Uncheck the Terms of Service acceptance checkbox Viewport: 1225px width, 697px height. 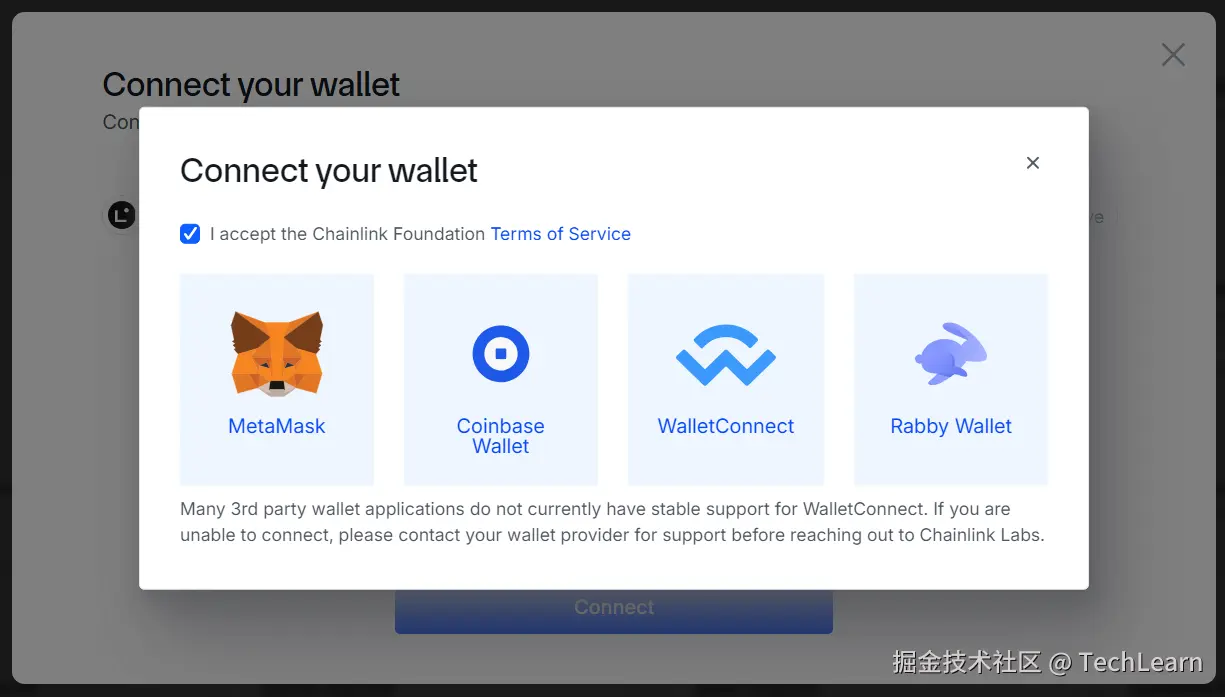190,234
